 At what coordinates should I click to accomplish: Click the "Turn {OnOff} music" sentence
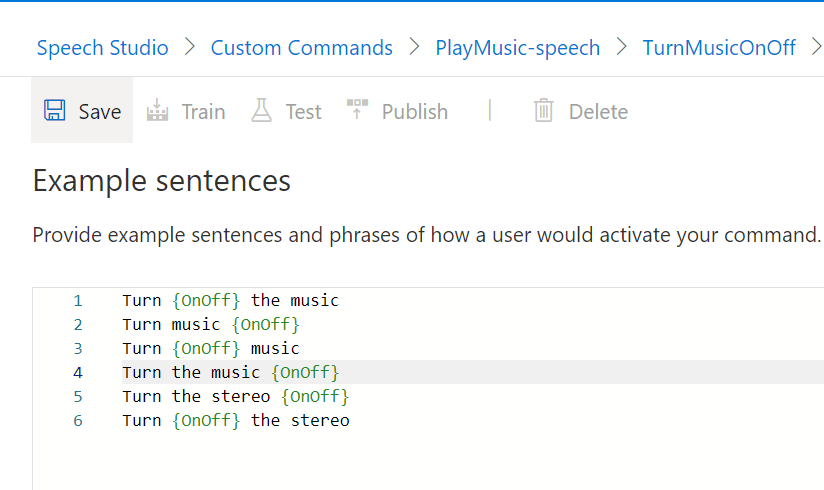tap(211, 348)
